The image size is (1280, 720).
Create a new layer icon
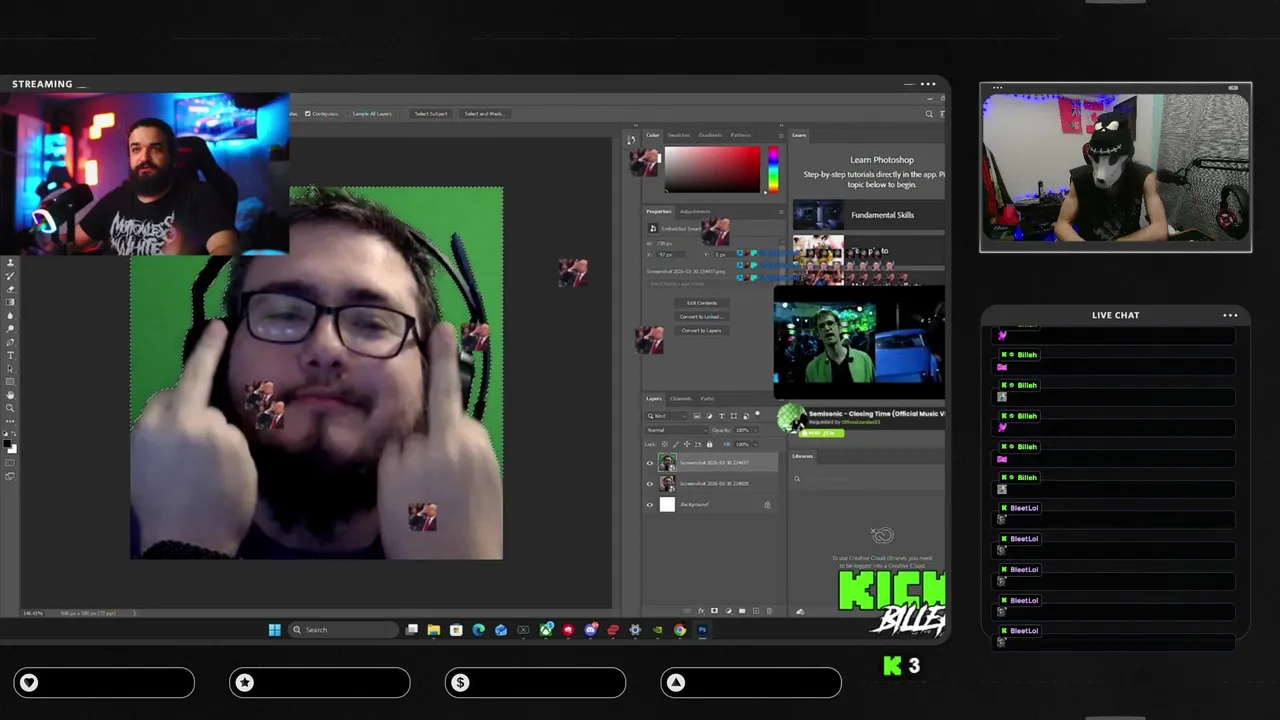[756, 611]
